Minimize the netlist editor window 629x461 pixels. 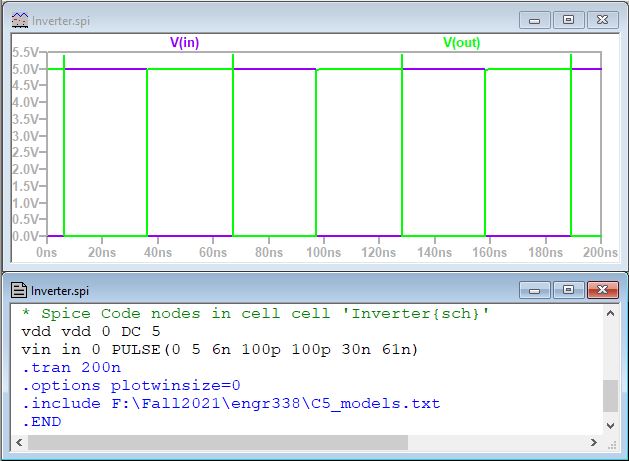(x=536, y=290)
